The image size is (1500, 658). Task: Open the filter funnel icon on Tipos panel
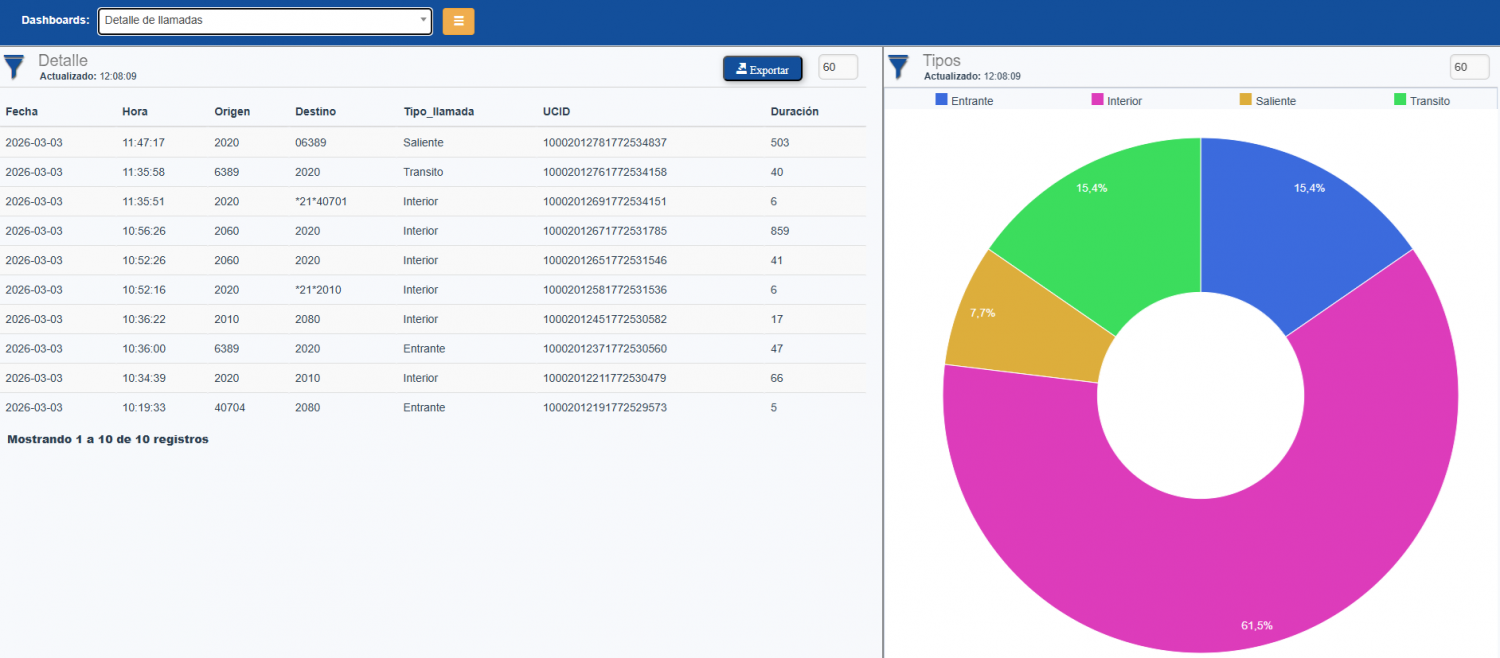897,66
